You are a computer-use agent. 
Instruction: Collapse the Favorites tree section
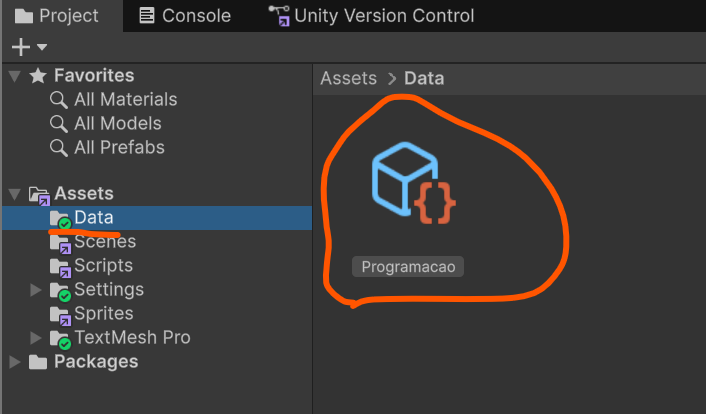(x=14, y=76)
